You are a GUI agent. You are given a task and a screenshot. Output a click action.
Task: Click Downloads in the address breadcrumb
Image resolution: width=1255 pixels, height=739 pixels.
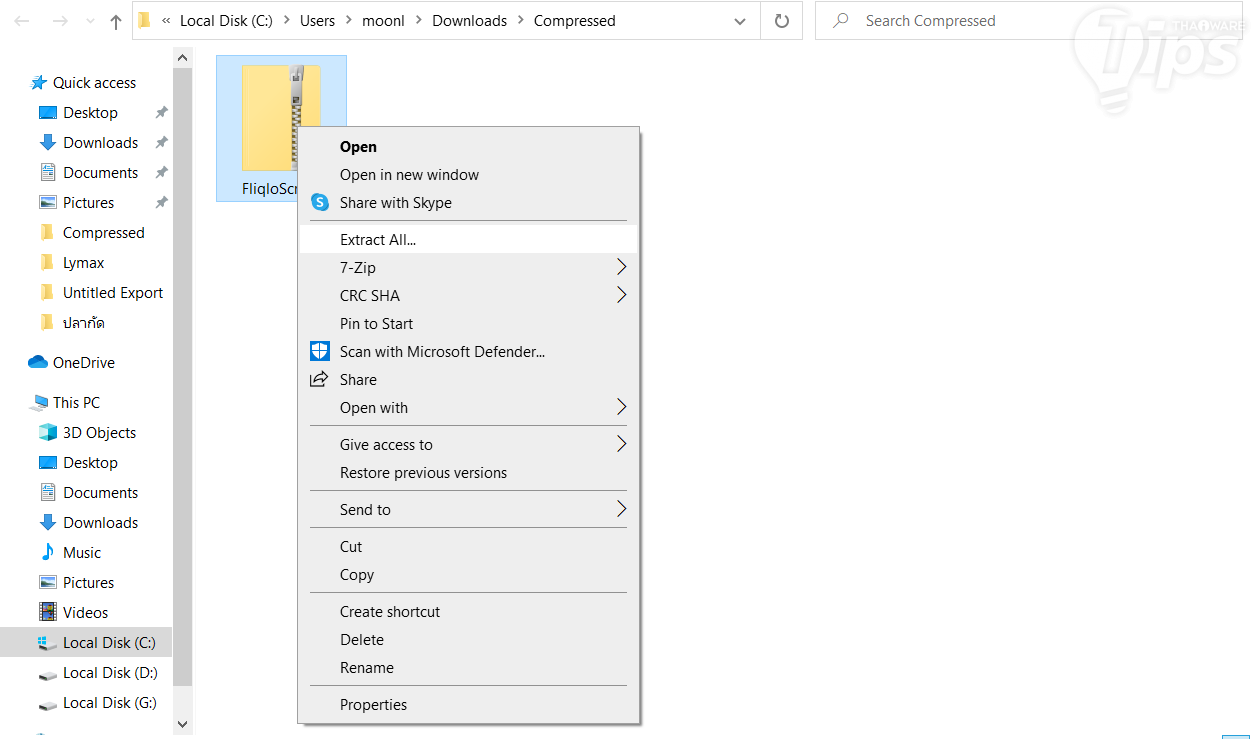tap(469, 21)
